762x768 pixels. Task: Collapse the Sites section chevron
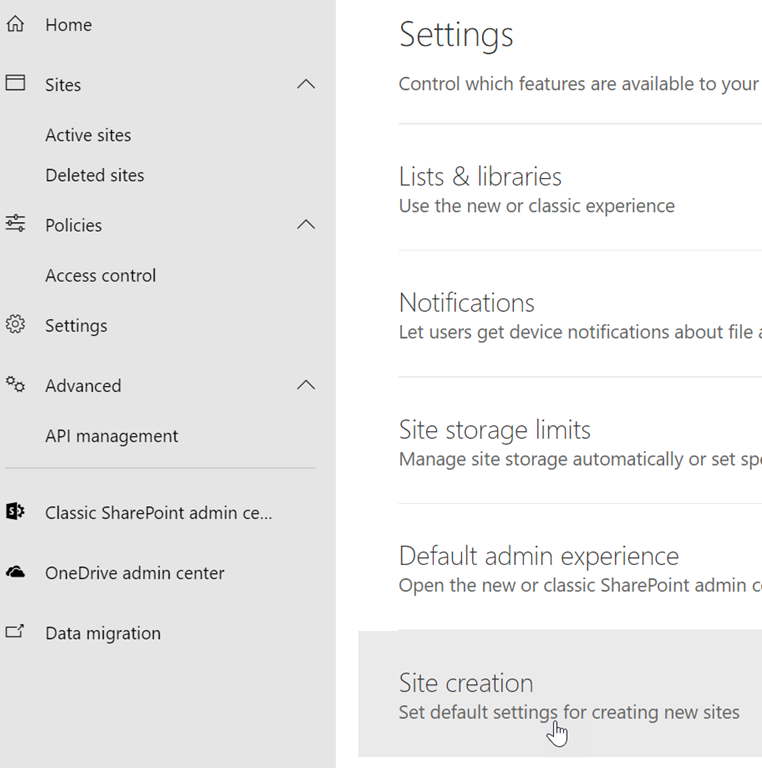tap(306, 85)
